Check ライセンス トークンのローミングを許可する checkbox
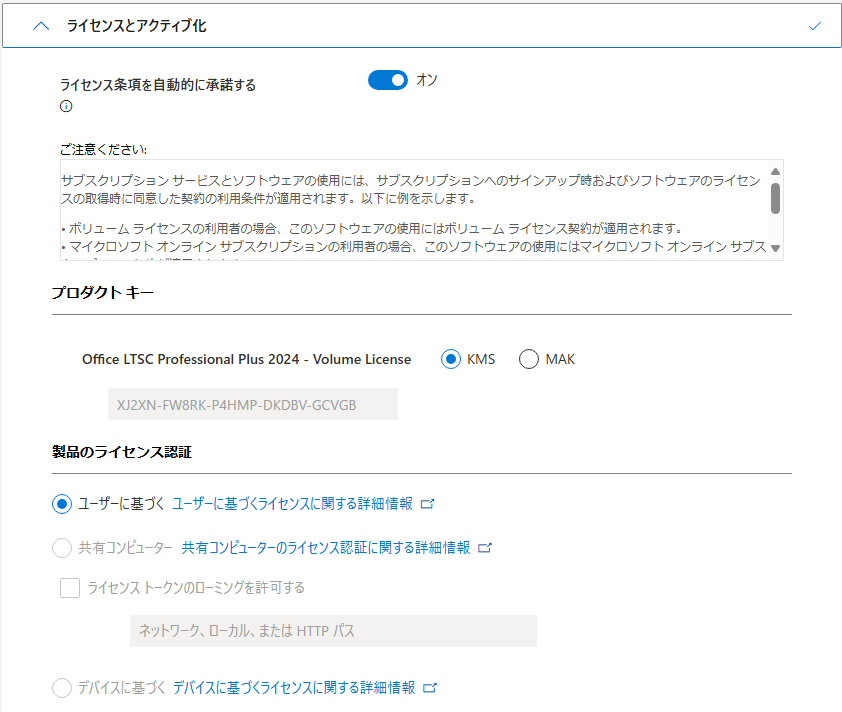The image size is (842, 712). 70,588
